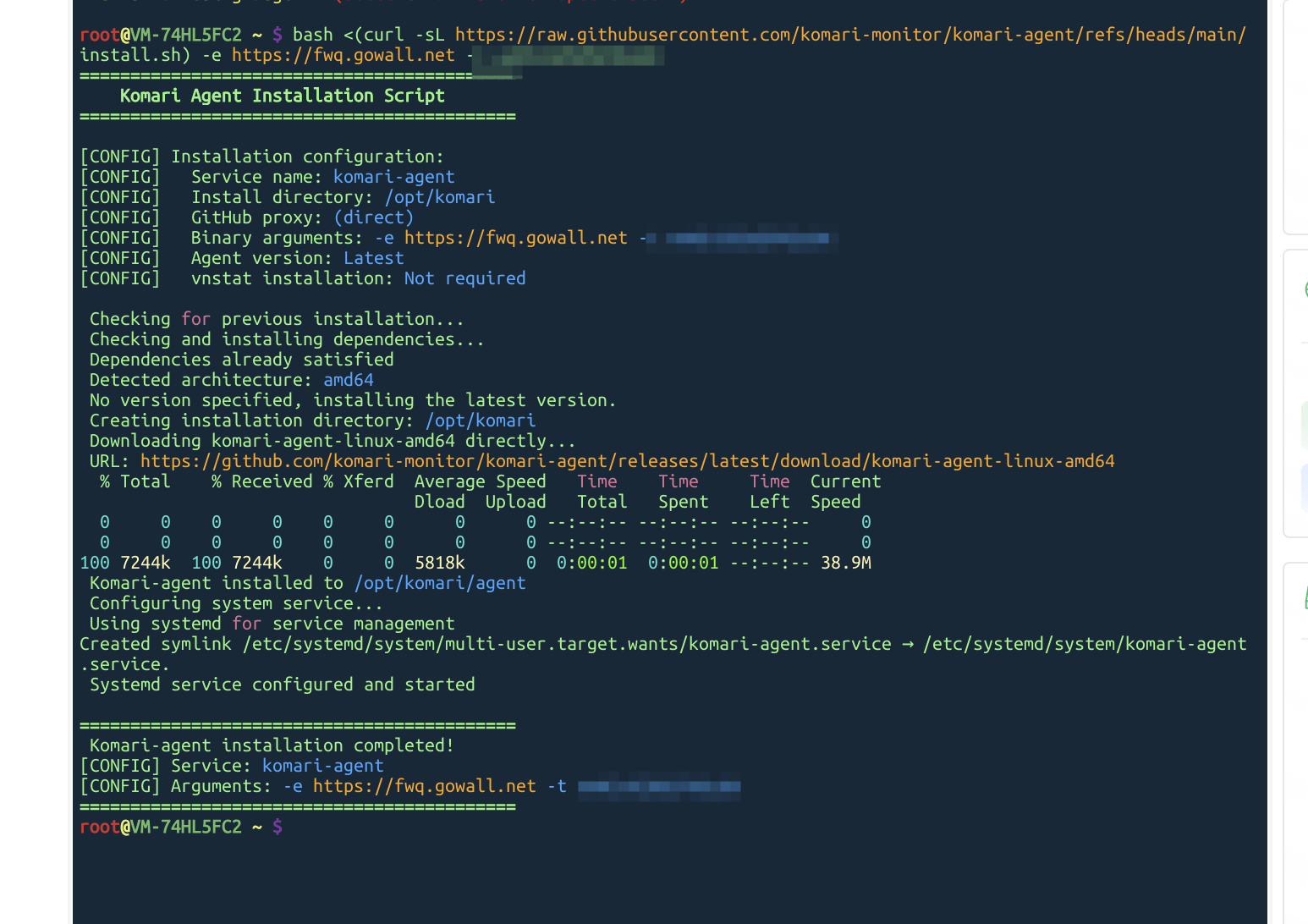Click the '(direct)' GitHub proxy value
The width and height of the screenshot is (1308, 924).
(373, 217)
